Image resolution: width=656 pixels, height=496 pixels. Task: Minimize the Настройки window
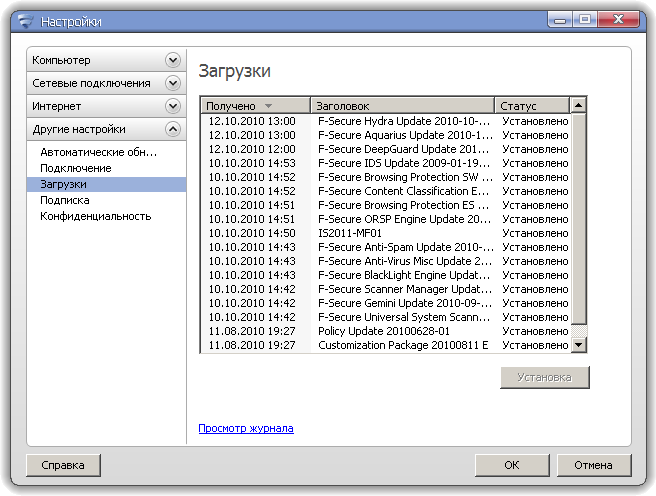tap(560, 20)
